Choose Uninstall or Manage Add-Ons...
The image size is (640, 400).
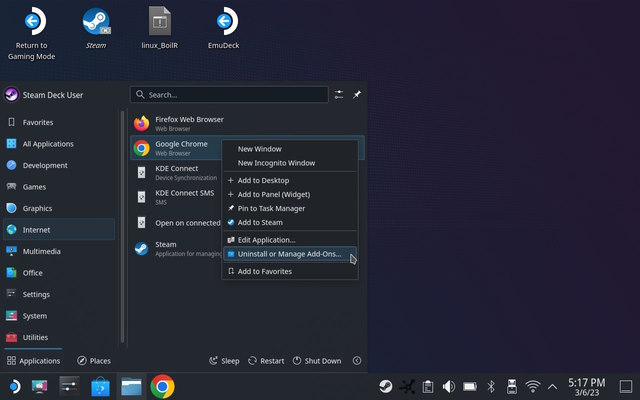290,254
